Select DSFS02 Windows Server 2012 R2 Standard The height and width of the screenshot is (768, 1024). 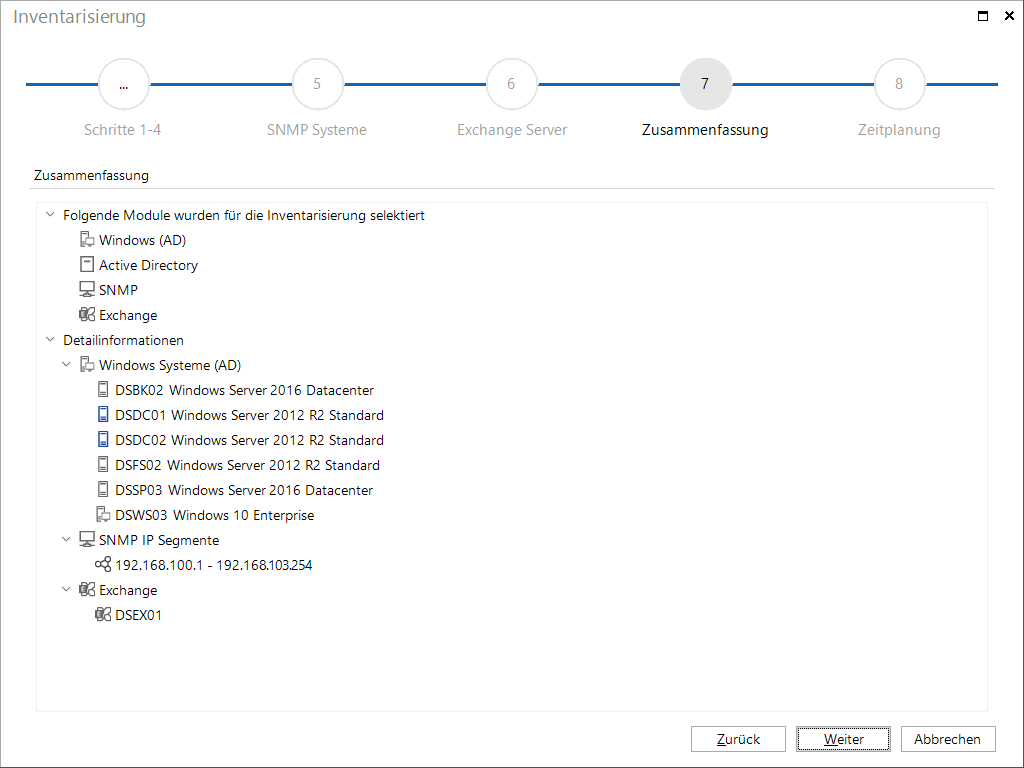pos(248,465)
